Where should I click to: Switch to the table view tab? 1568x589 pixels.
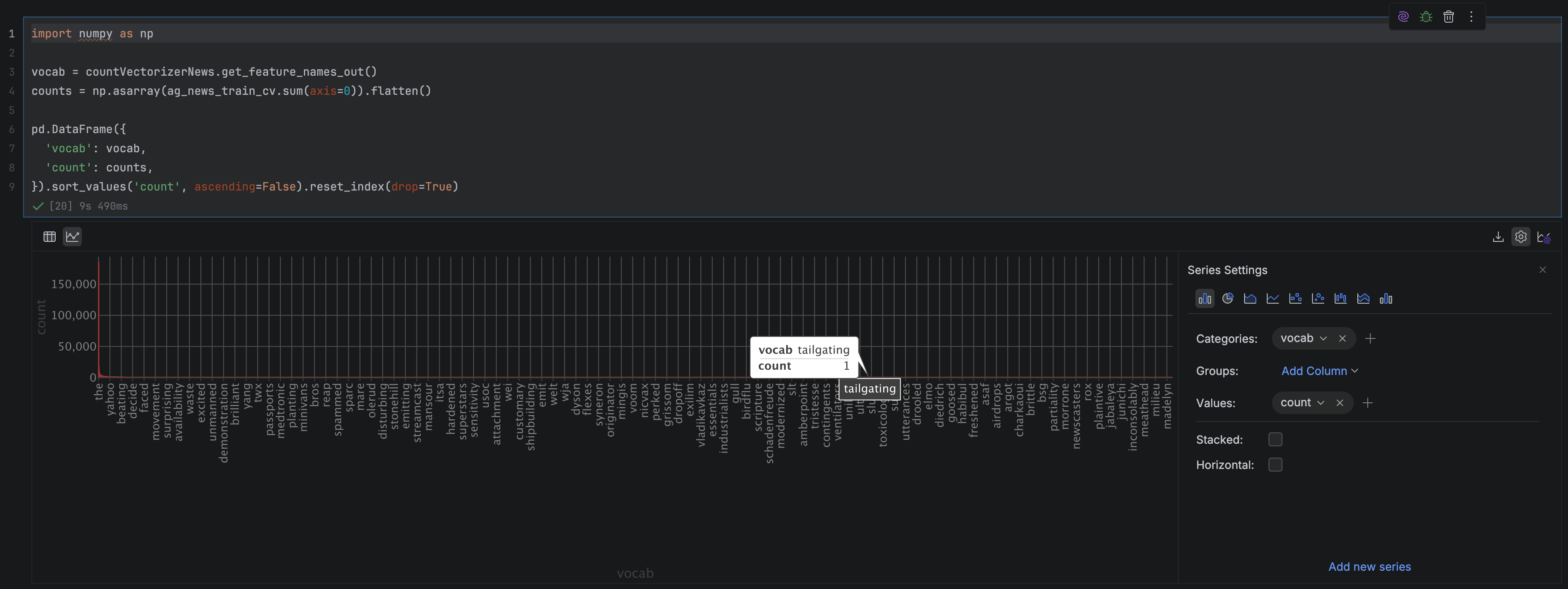pos(49,237)
